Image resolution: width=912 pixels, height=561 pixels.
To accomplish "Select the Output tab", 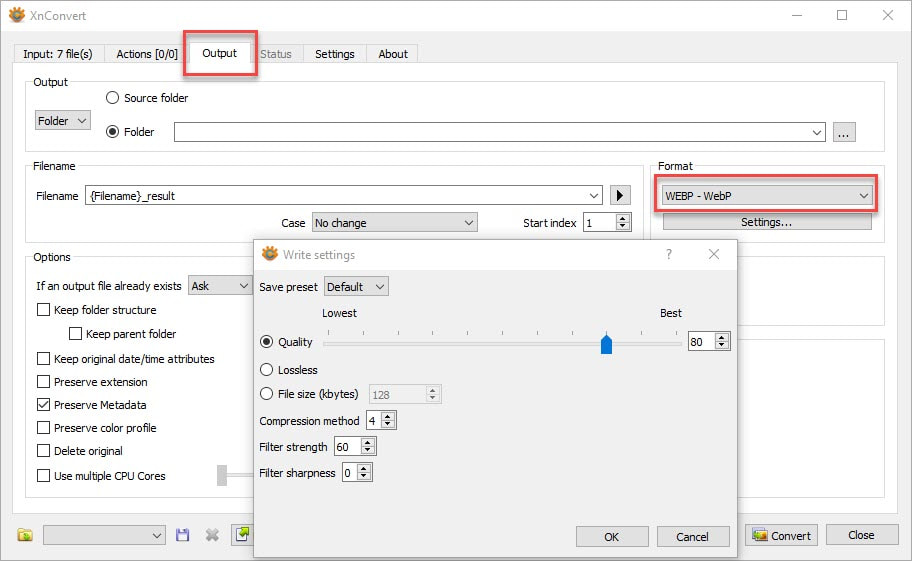I will point(219,53).
